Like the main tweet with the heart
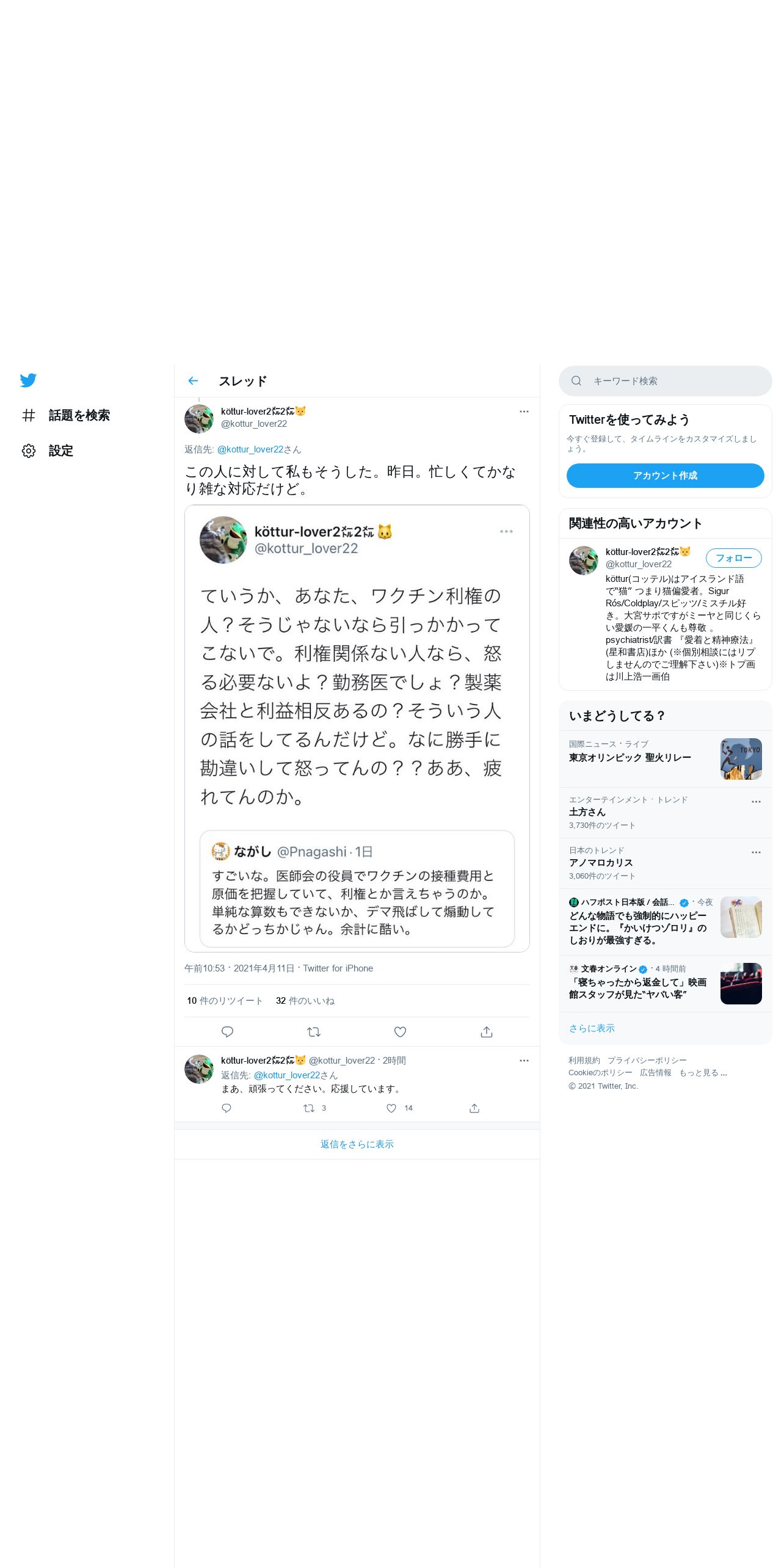 click(400, 1032)
